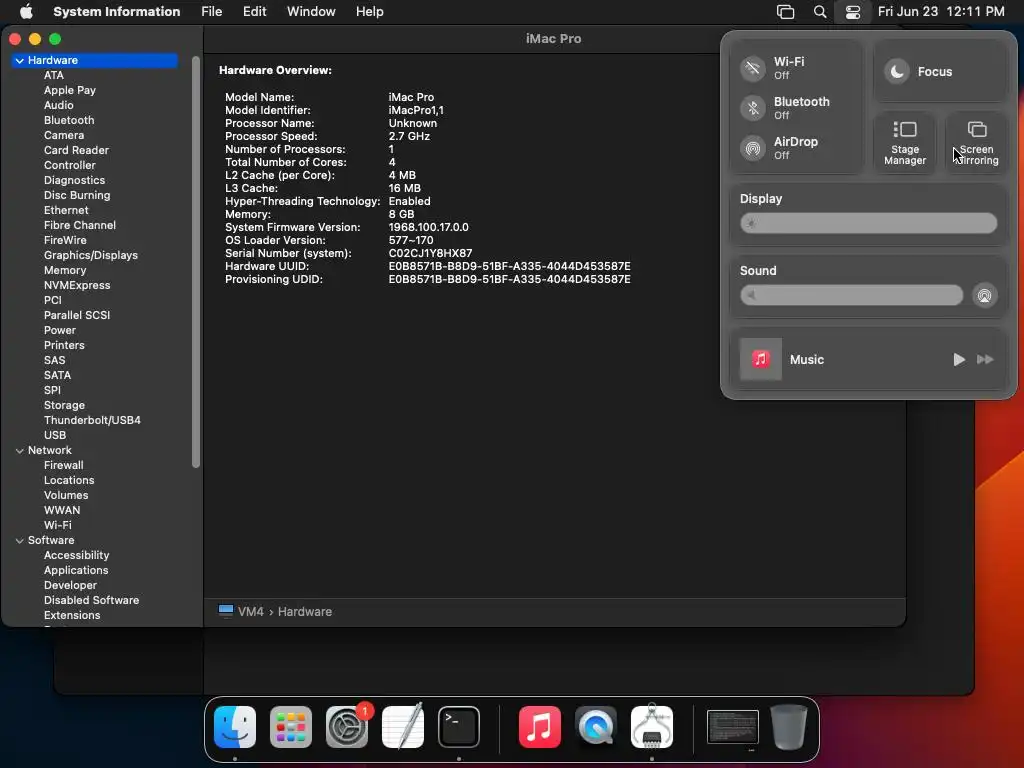Screen dimensions: 1024x768
Task: Open Music from the Dock
Action: [539, 727]
